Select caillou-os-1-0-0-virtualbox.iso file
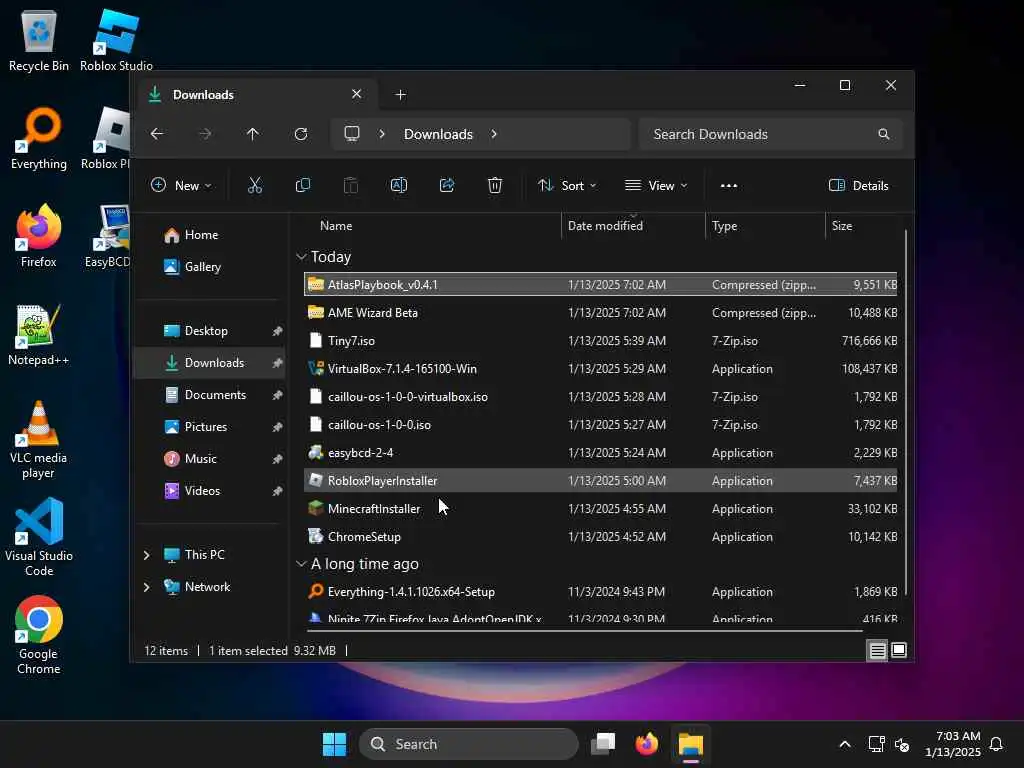This screenshot has height=768, width=1024. 601,397
